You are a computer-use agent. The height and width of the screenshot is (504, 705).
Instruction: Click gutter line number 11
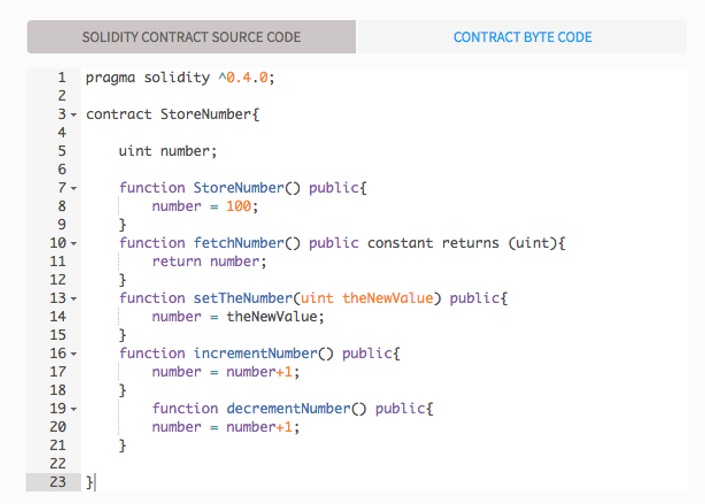coord(58,262)
